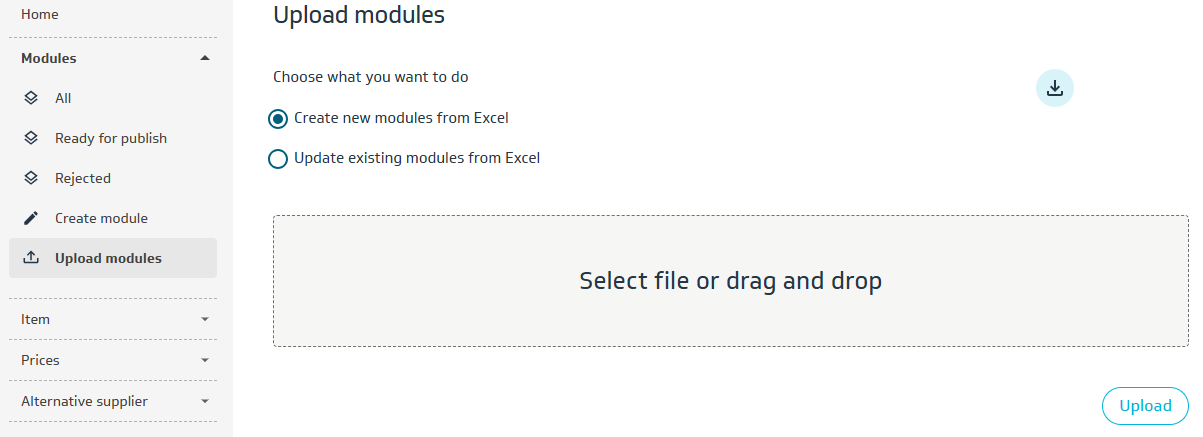The image size is (1203, 437).
Task: Expand the Item section
Action: pos(205,319)
